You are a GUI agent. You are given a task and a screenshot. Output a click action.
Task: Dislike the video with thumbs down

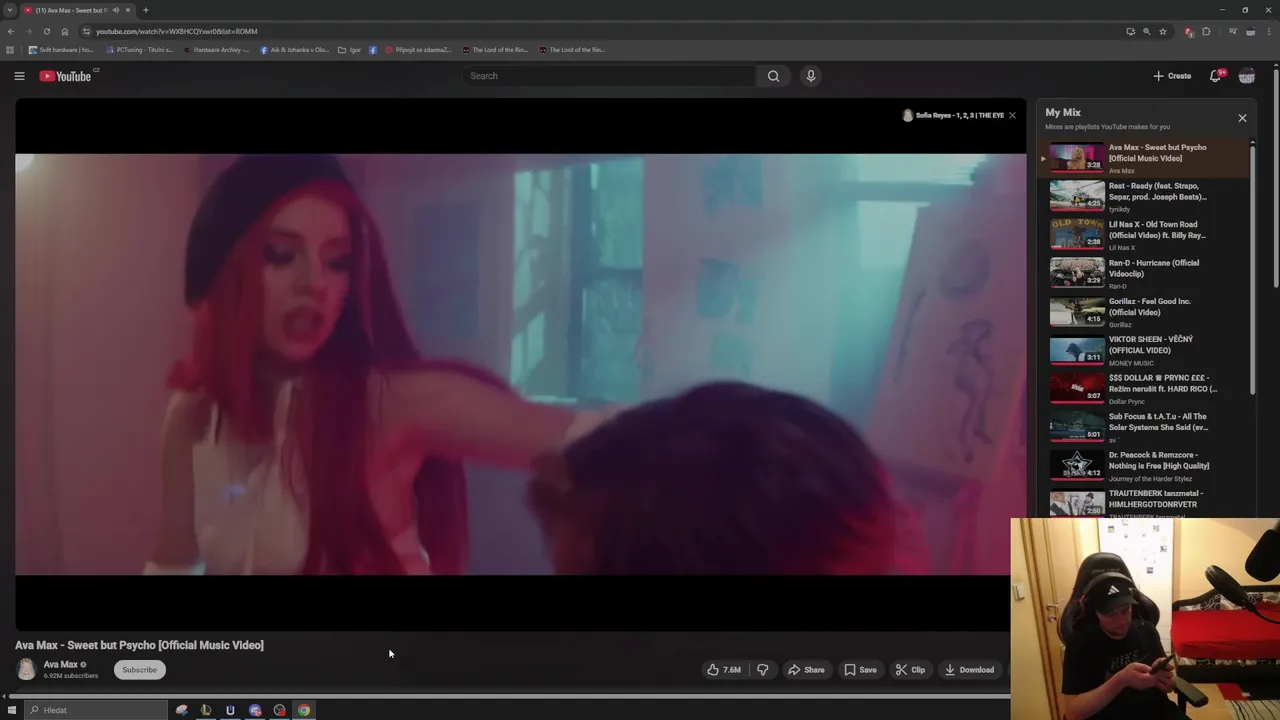click(763, 670)
